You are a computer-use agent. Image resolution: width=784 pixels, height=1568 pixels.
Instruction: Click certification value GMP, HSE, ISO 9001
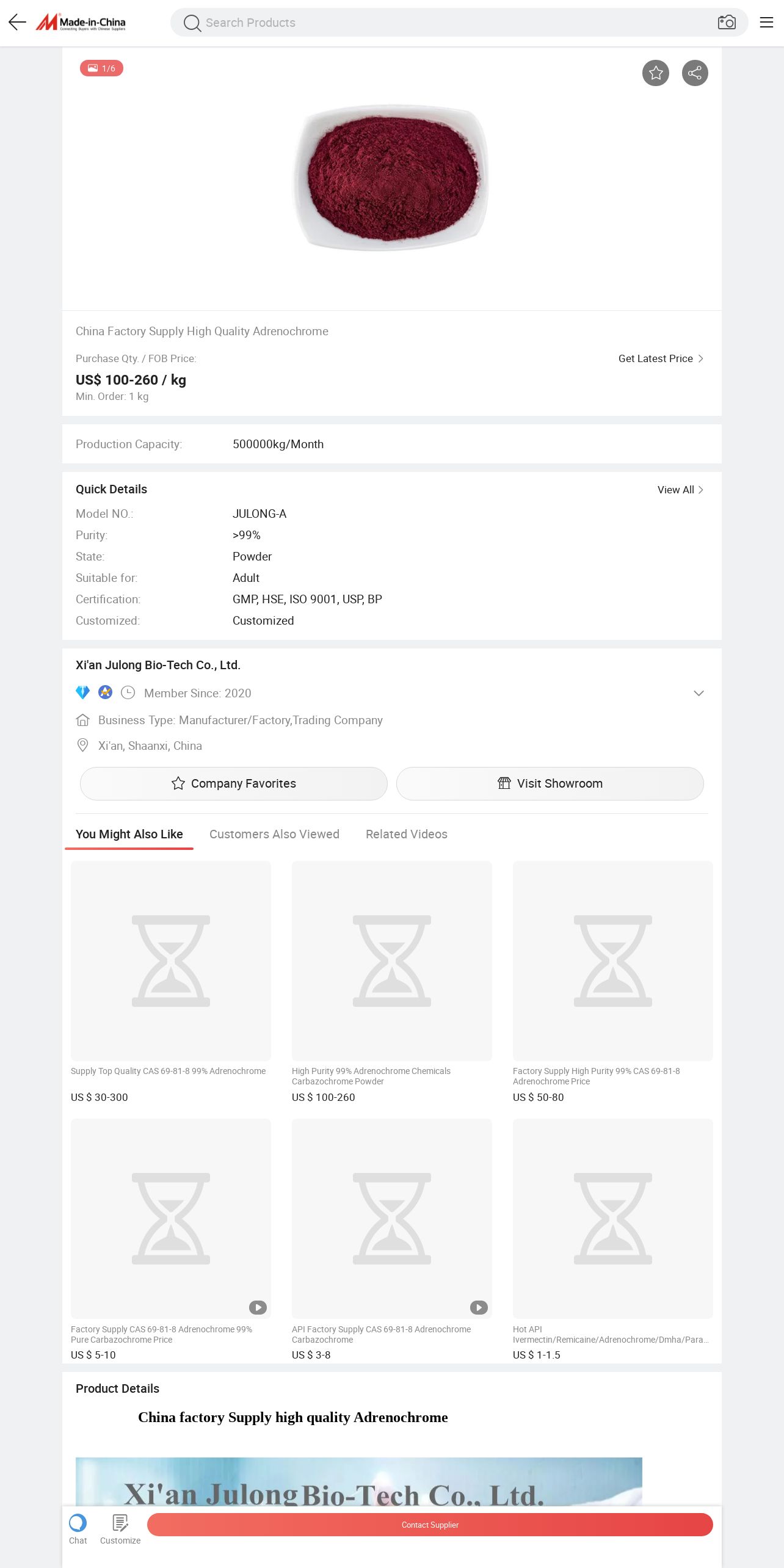point(307,599)
